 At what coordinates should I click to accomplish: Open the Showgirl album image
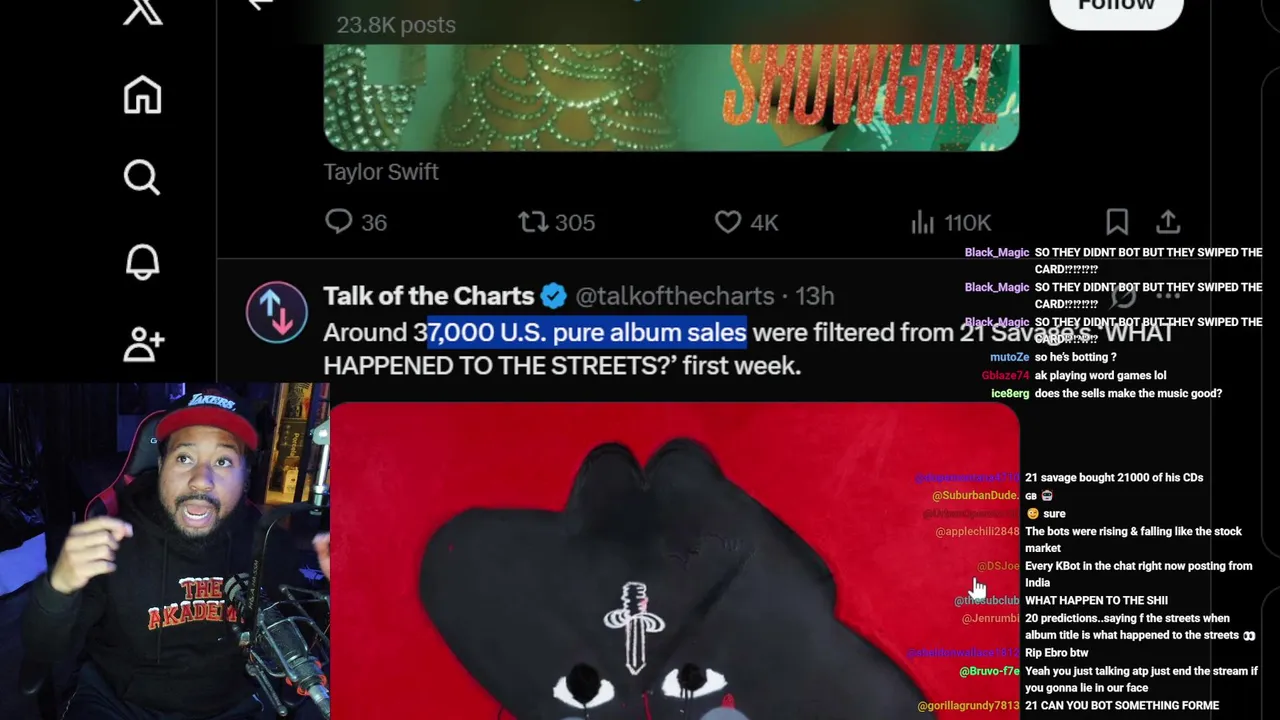point(671,97)
